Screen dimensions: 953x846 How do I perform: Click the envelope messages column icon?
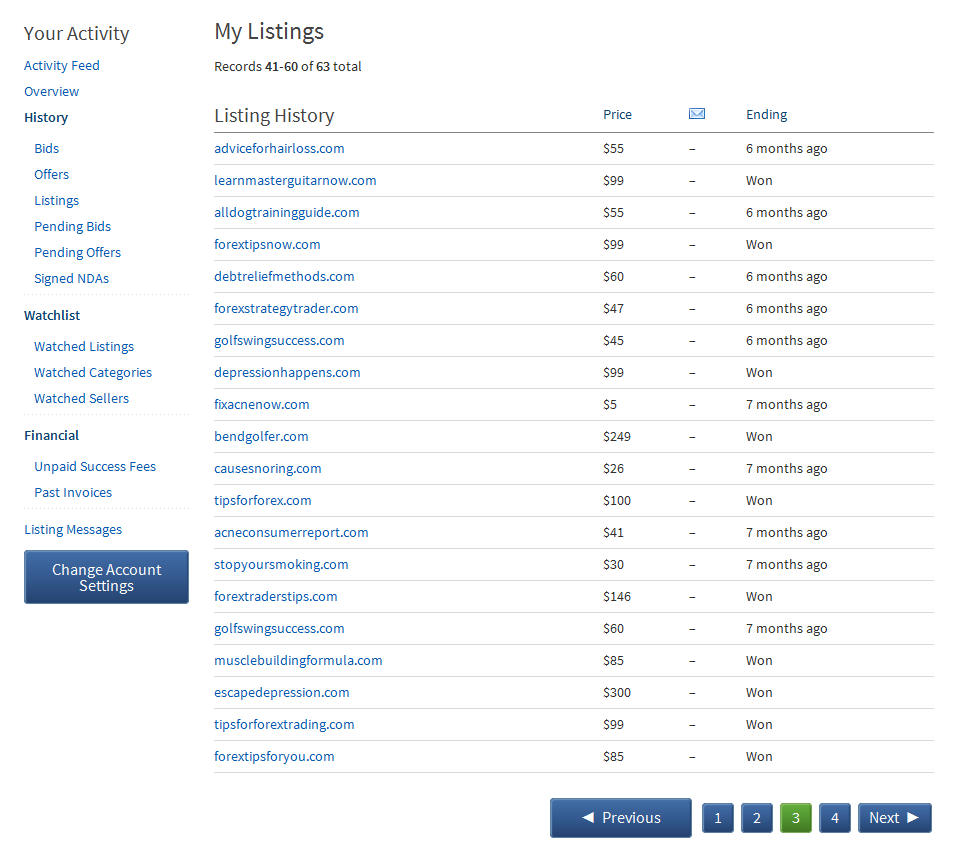click(697, 114)
